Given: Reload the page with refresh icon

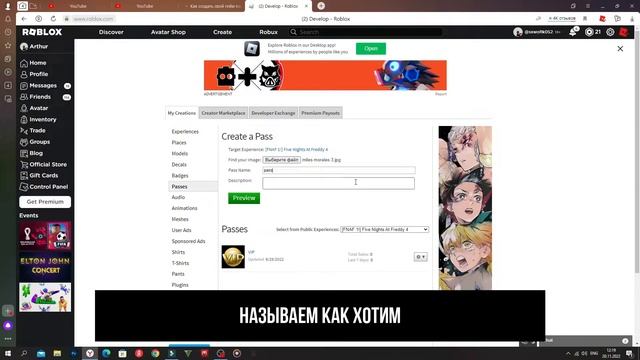Looking at the screenshot, I should (x=53, y=19).
